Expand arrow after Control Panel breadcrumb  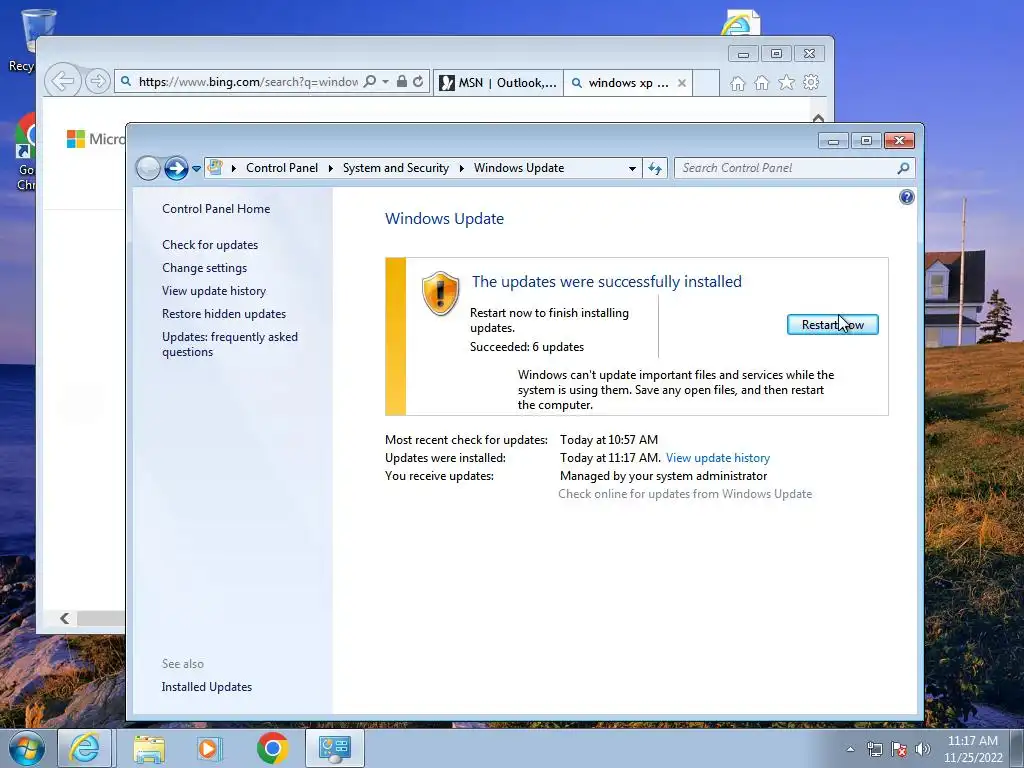coord(330,168)
